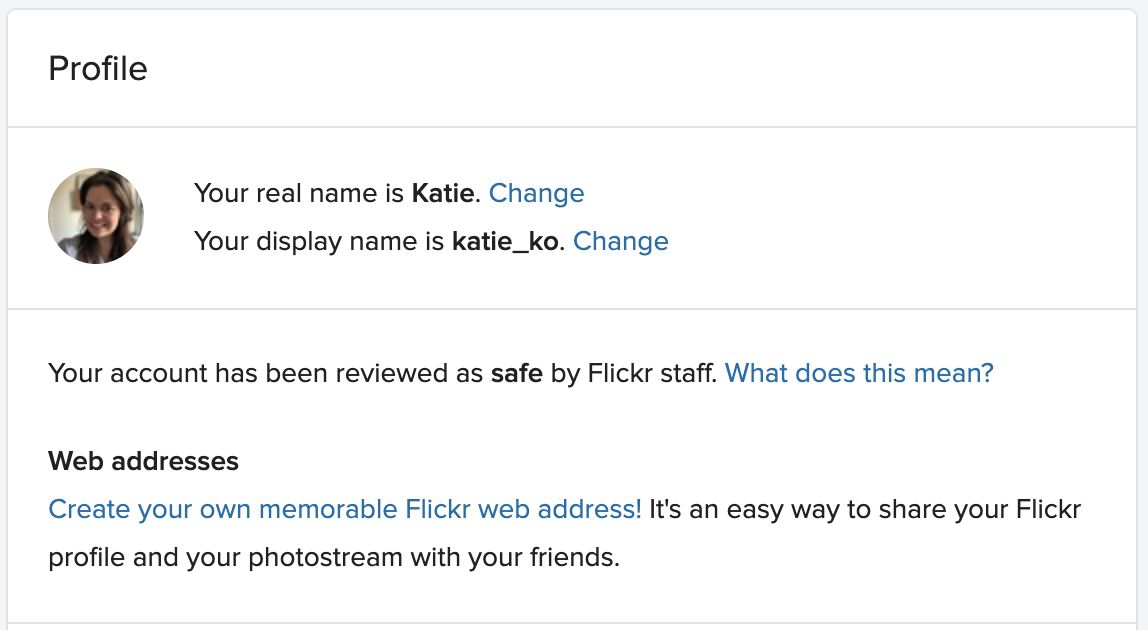Change the display name katie_ko
1148x630 pixels.
coord(621,242)
